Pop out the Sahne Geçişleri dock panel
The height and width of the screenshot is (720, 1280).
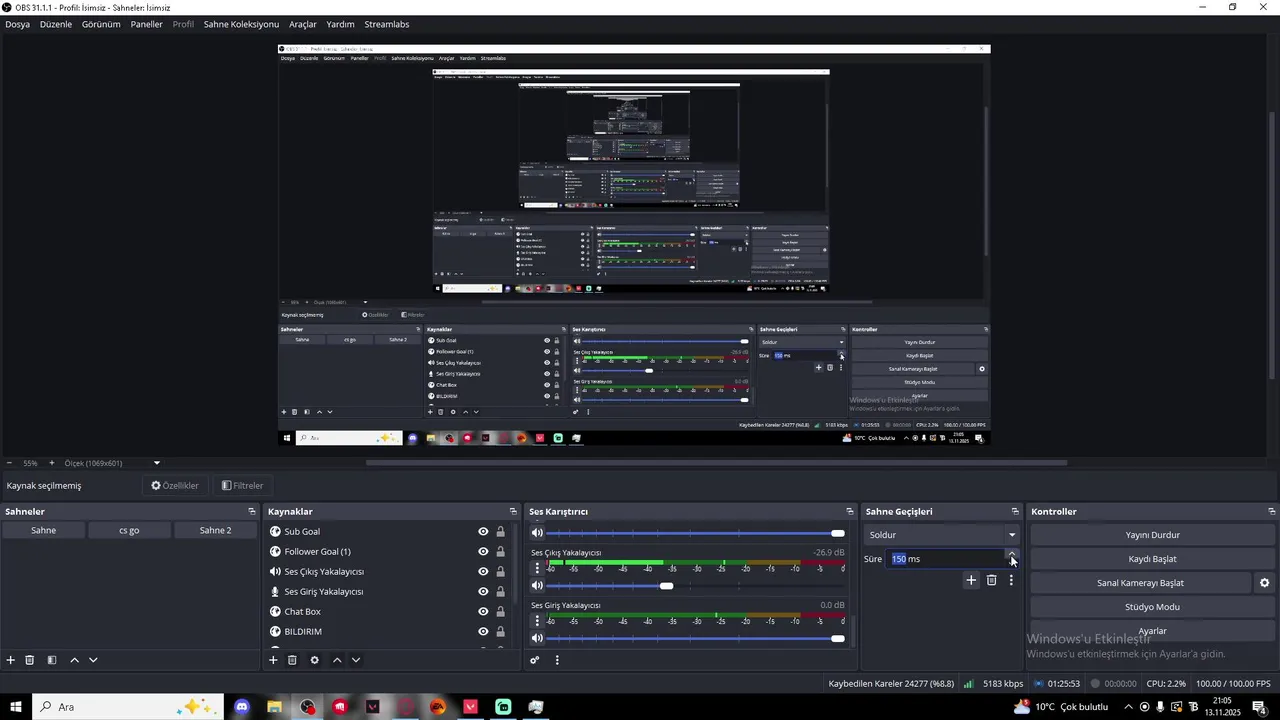coord(1015,512)
